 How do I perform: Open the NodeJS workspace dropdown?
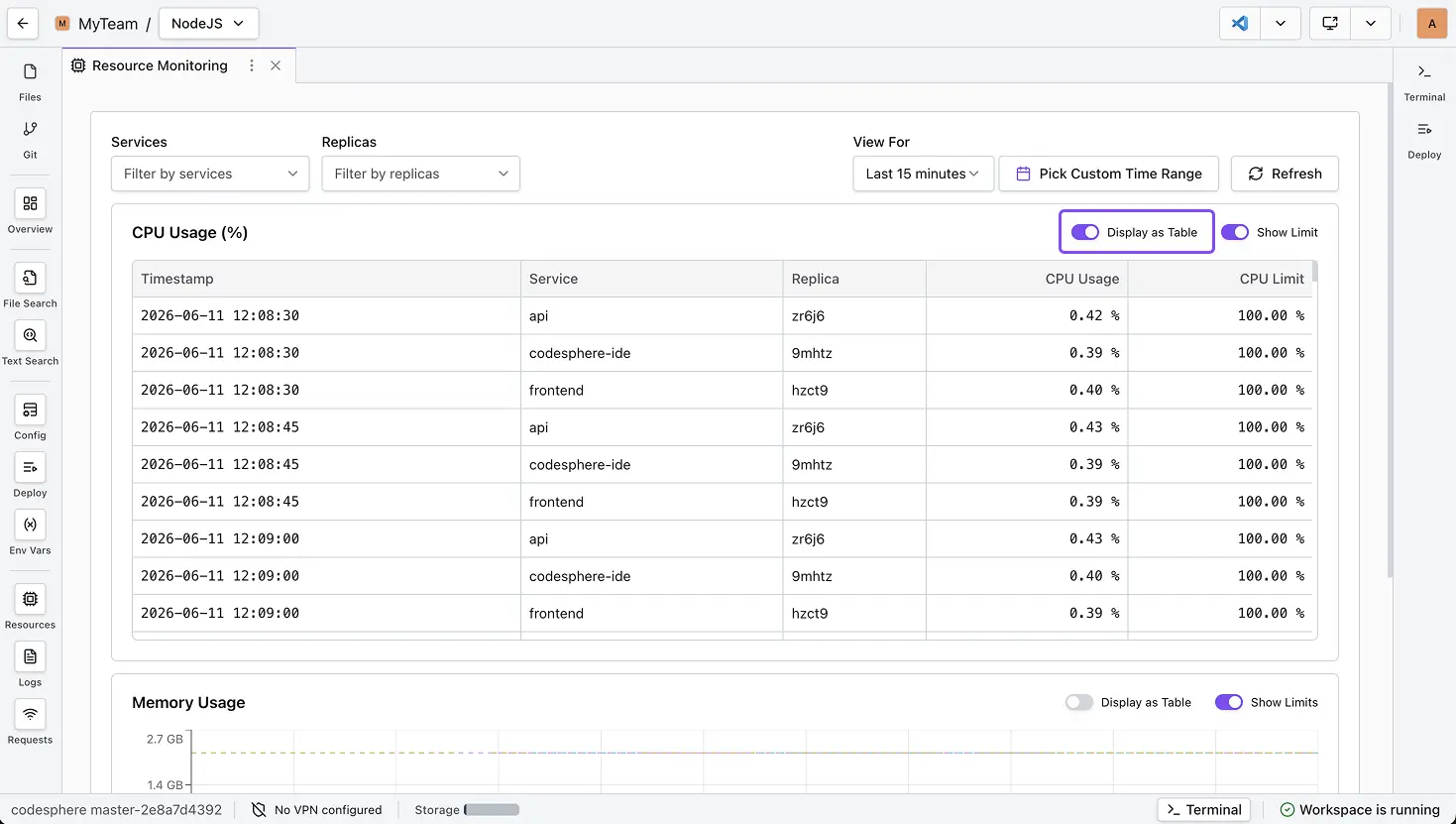tap(208, 23)
